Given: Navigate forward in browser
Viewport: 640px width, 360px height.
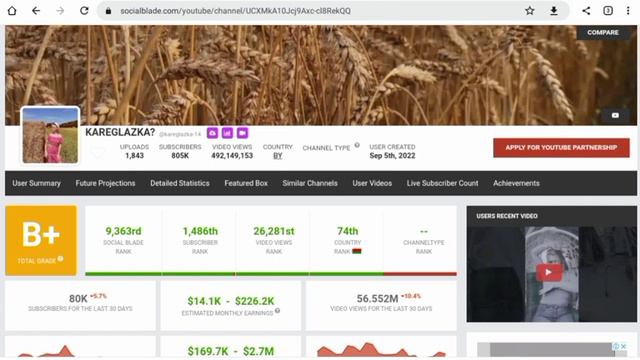Looking at the screenshot, I should [x=60, y=11].
